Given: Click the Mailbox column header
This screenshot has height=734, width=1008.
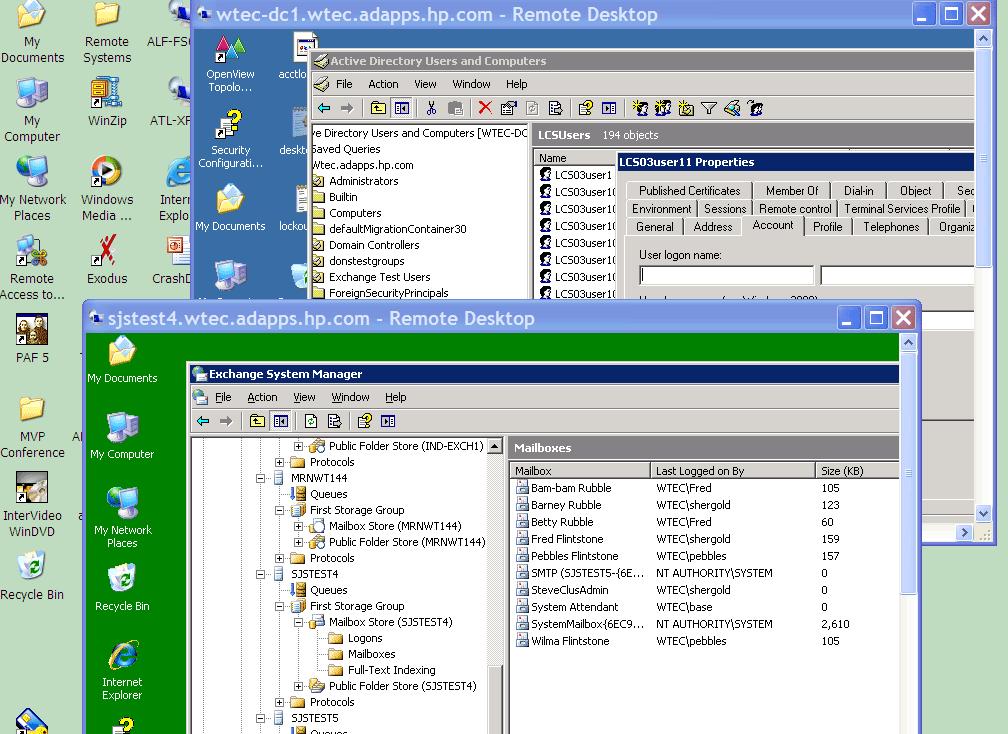Looking at the screenshot, I should (x=580, y=471).
